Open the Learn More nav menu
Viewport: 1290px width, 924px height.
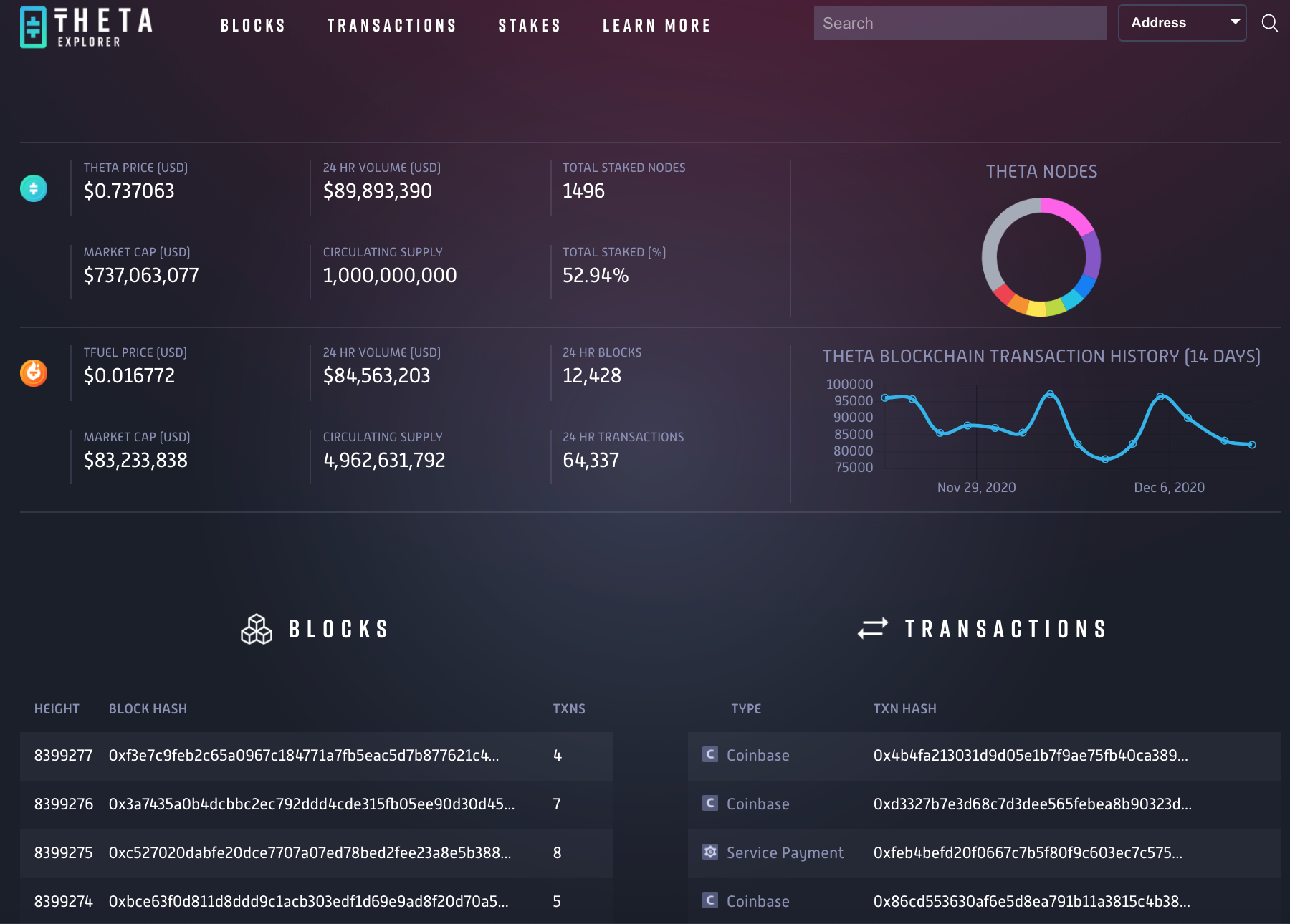pos(656,26)
